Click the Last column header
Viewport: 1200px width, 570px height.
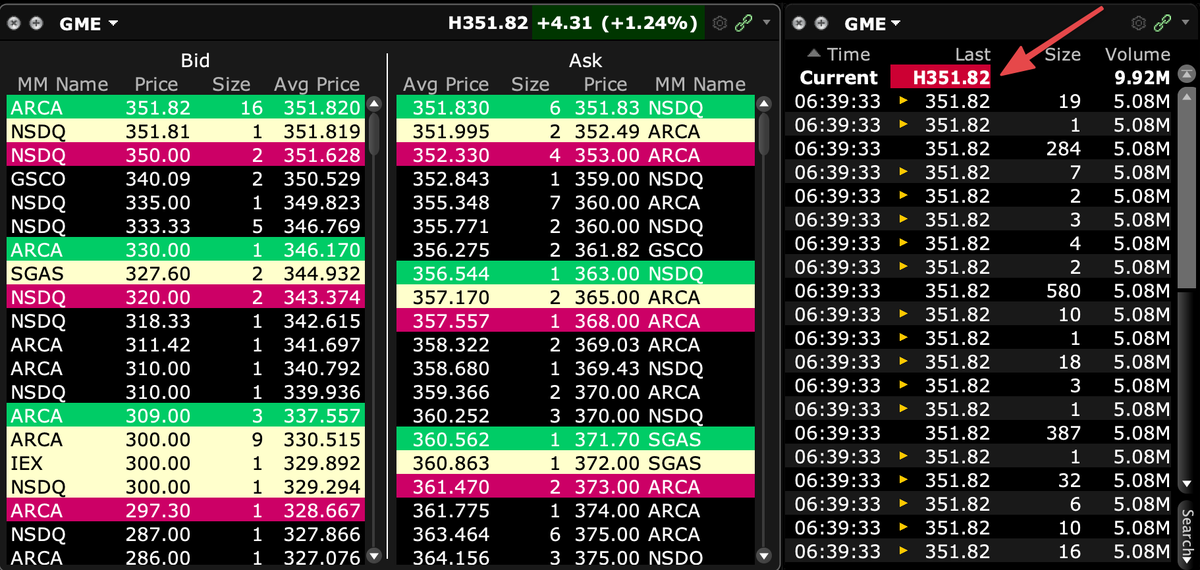click(x=972, y=54)
